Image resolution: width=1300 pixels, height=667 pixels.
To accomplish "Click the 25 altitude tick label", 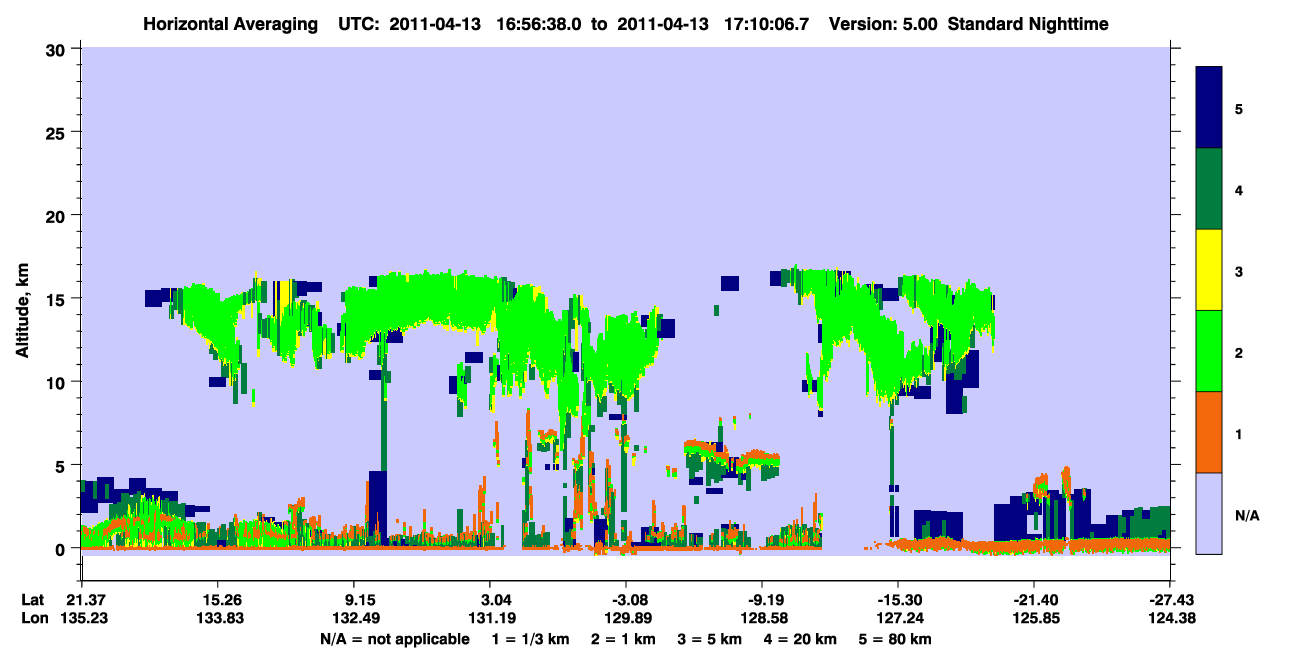I will (x=58, y=132).
